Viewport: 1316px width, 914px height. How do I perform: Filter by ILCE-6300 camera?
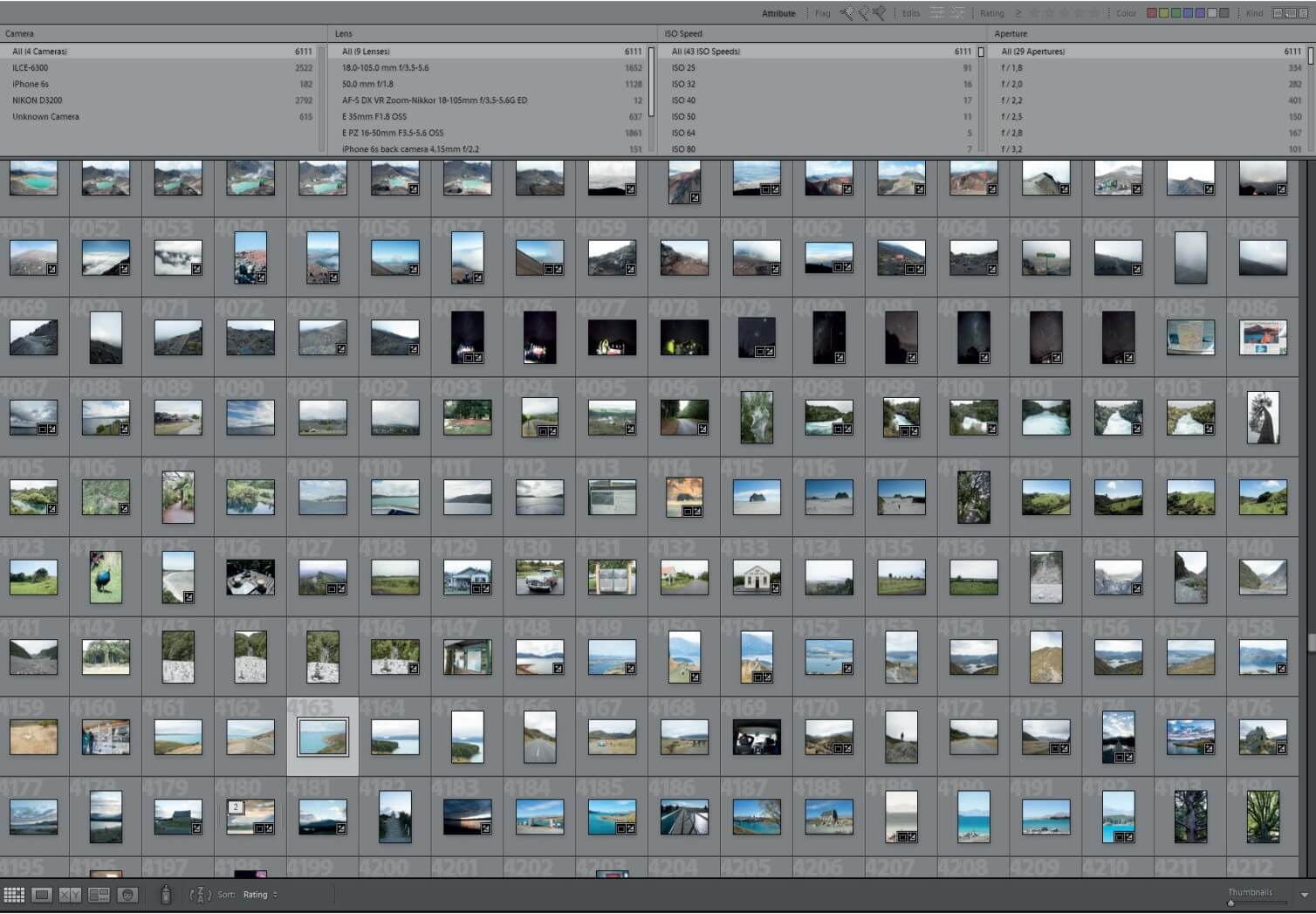(31, 67)
